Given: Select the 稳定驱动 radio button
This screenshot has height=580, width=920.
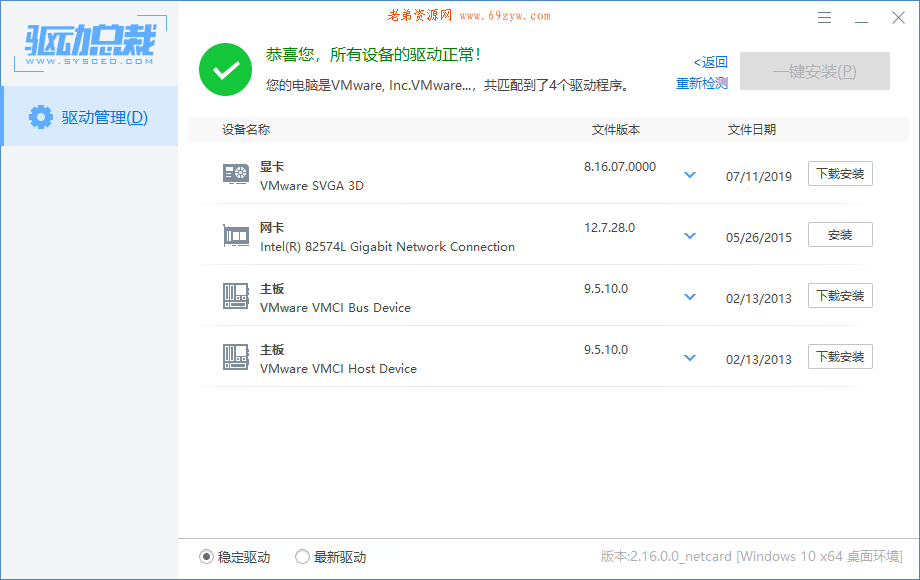Looking at the screenshot, I should pos(206,557).
